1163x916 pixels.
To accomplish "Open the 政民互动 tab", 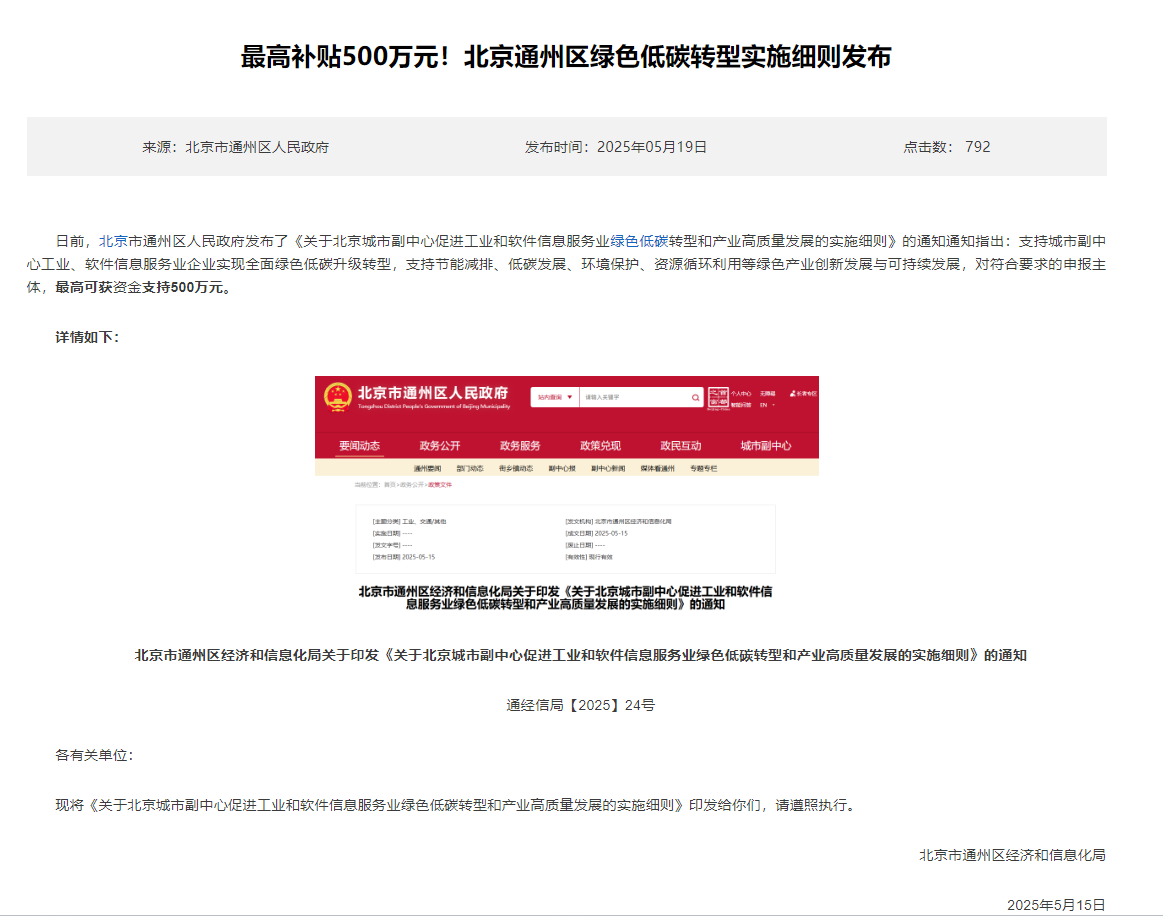I will pos(681,446).
